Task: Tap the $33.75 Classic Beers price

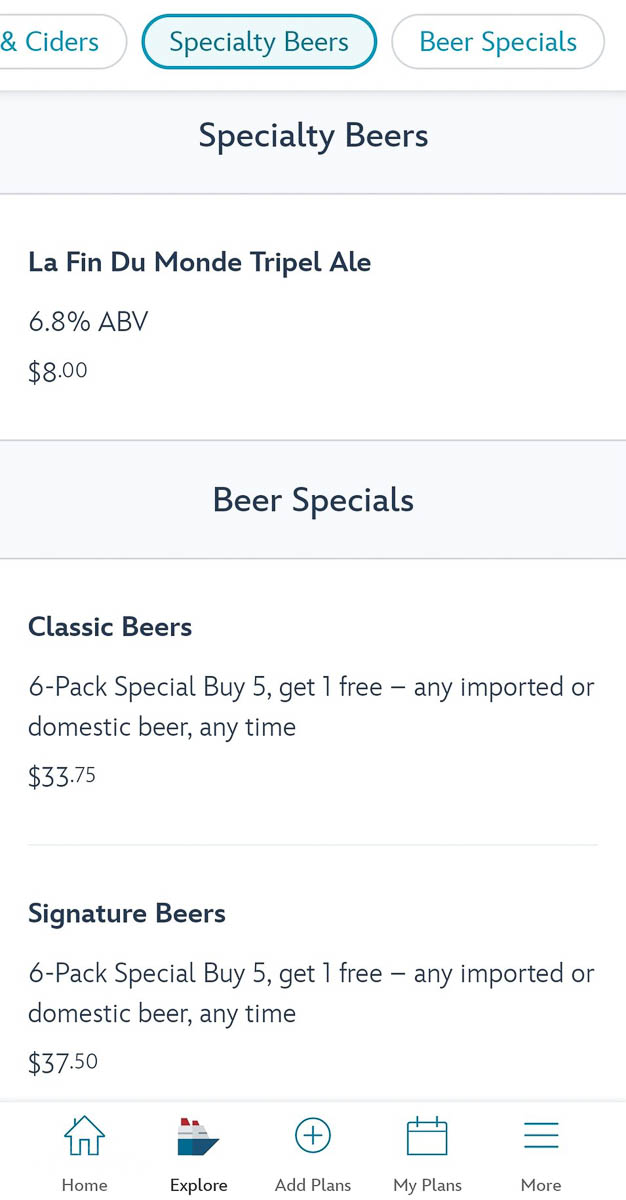Action: click(62, 777)
